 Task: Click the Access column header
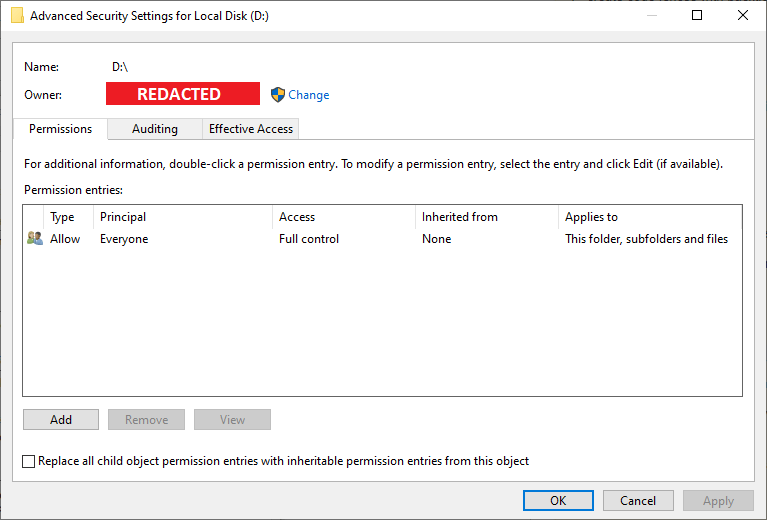click(x=297, y=217)
